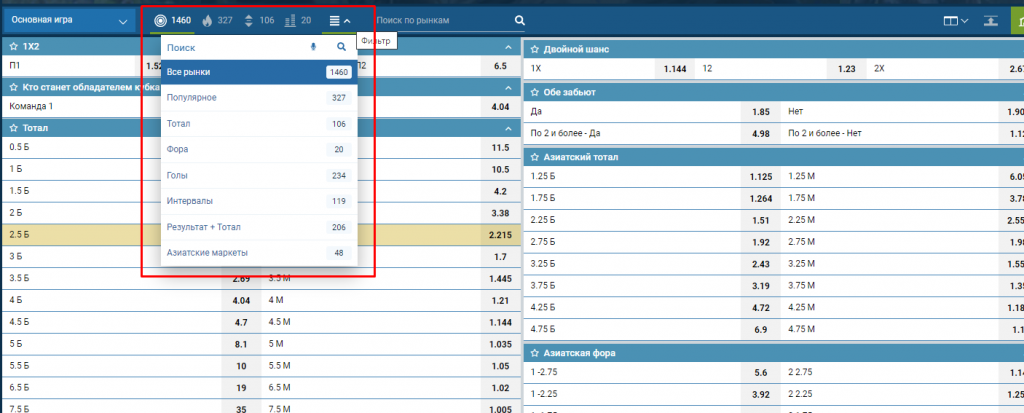
Task: Toggle favorite star on Азиатский тотал
Action: click(535, 157)
